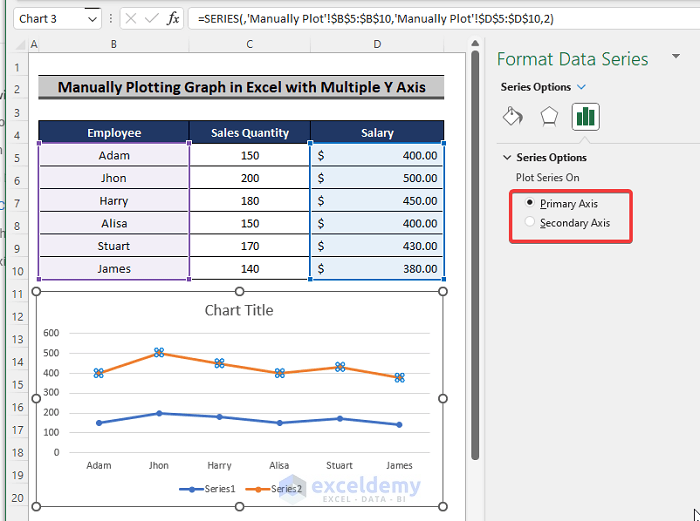Select the Salary header cell
Image resolution: width=700 pixels, height=521 pixels.
pyautogui.click(x=377, y=132)
